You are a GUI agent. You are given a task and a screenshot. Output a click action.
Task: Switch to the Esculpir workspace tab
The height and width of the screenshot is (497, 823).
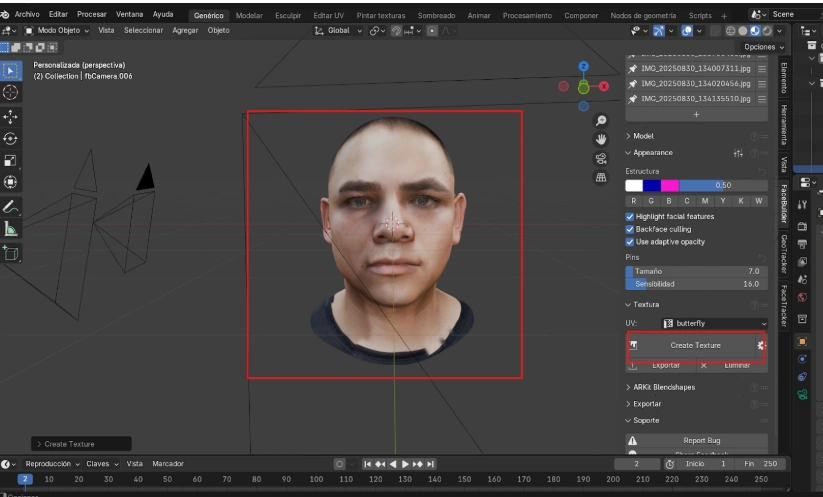(288, 15)
